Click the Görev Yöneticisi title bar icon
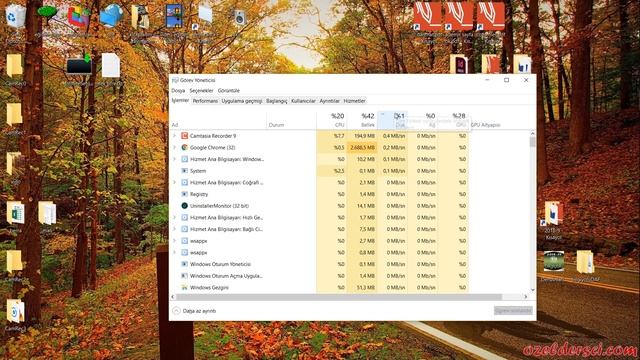640x360 pixels. (x=176, y=80)
